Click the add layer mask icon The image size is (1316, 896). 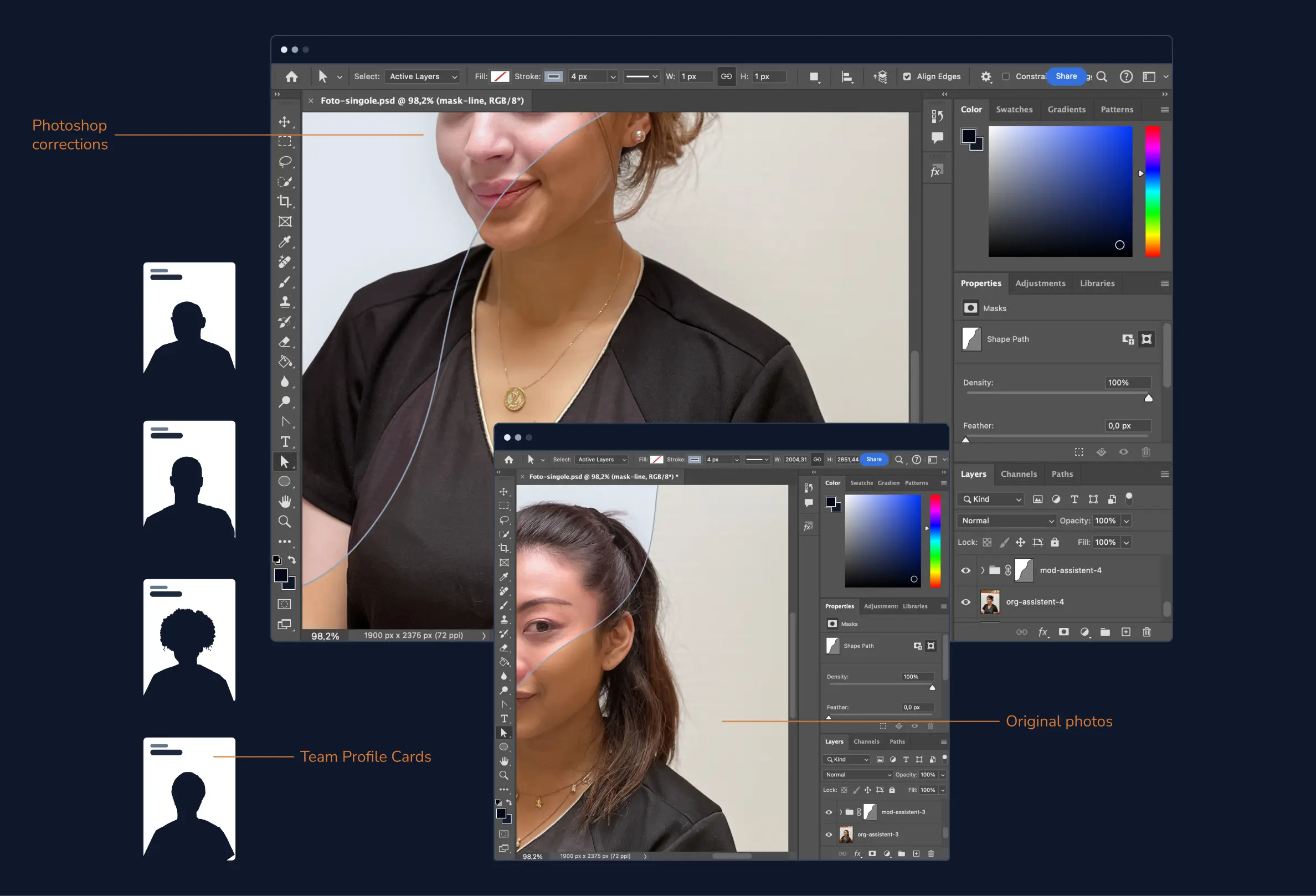tap(1064, 632)
